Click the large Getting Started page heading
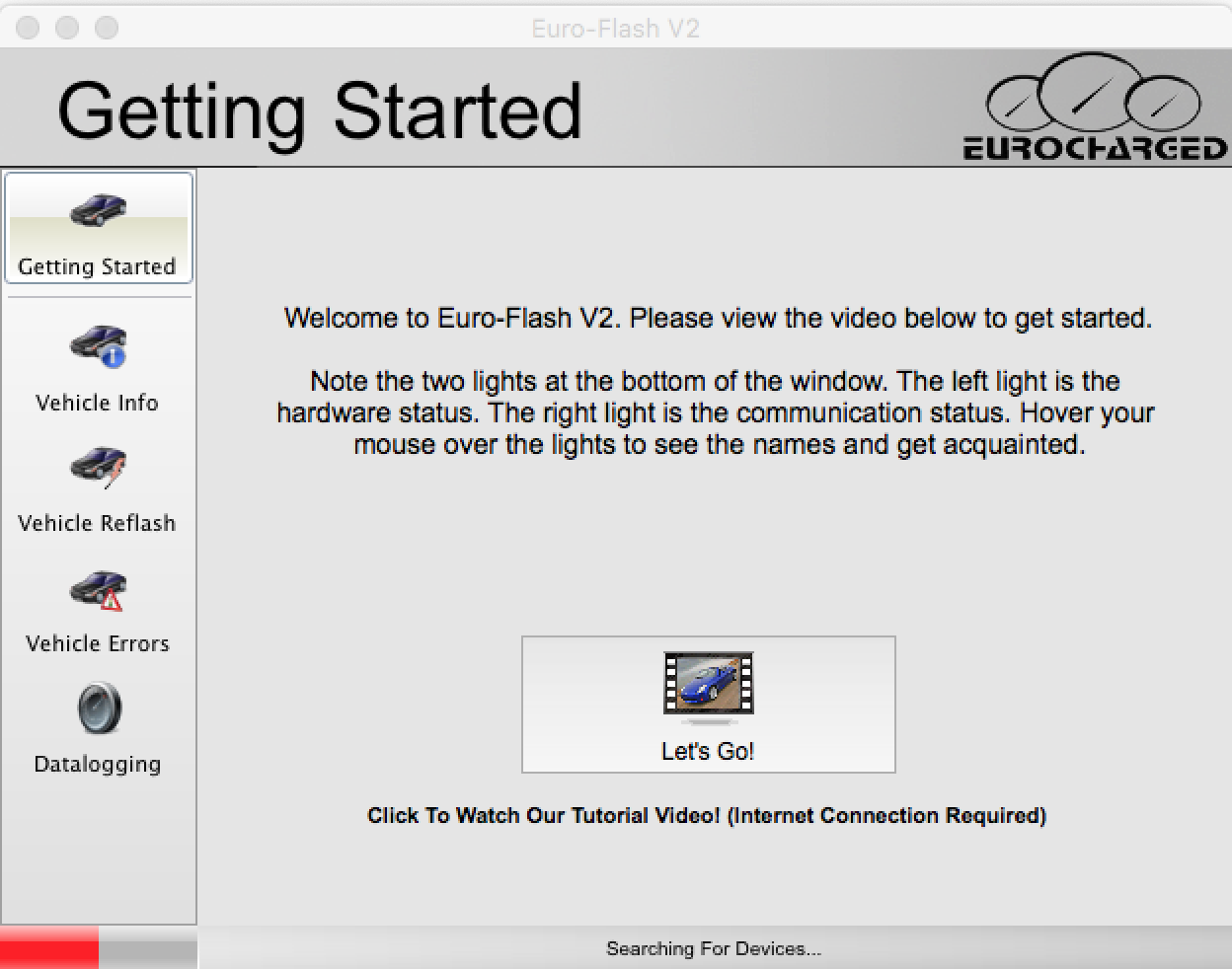Image resolution: width=1232 pixels, height=969 pixels. 319,111
